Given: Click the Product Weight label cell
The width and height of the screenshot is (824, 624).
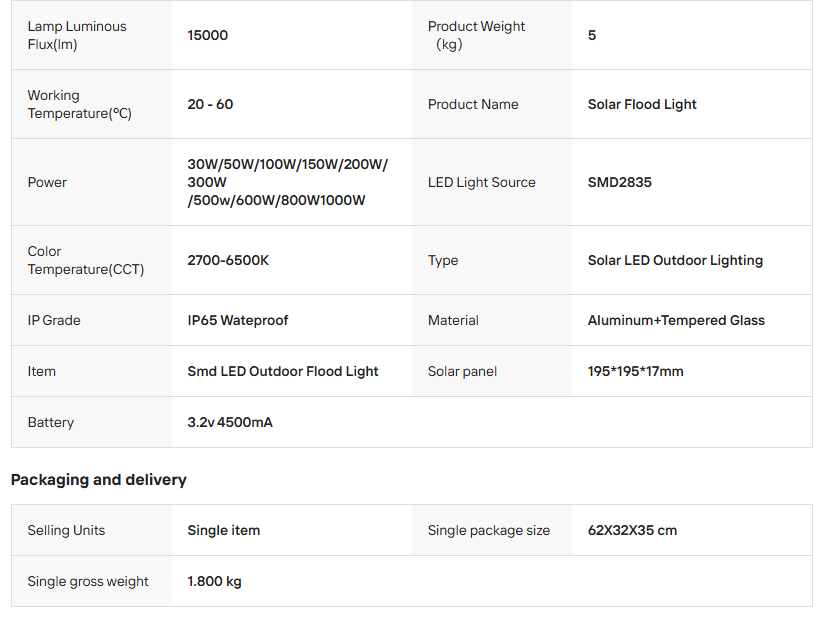Looking at the screenshot, I should point(476,35).
